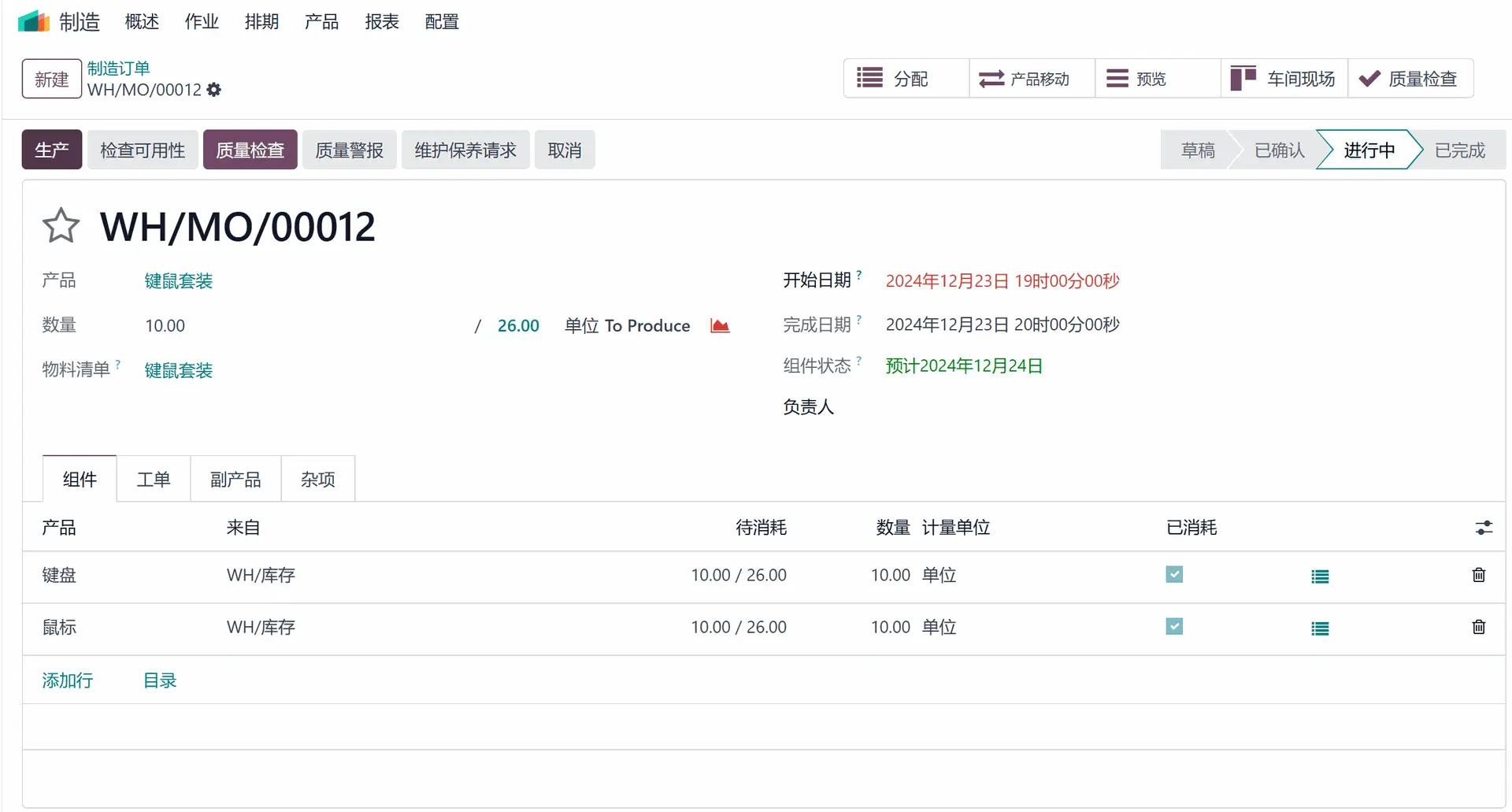Open the 产品移动 product moves button

click(x=1032, y=78)
